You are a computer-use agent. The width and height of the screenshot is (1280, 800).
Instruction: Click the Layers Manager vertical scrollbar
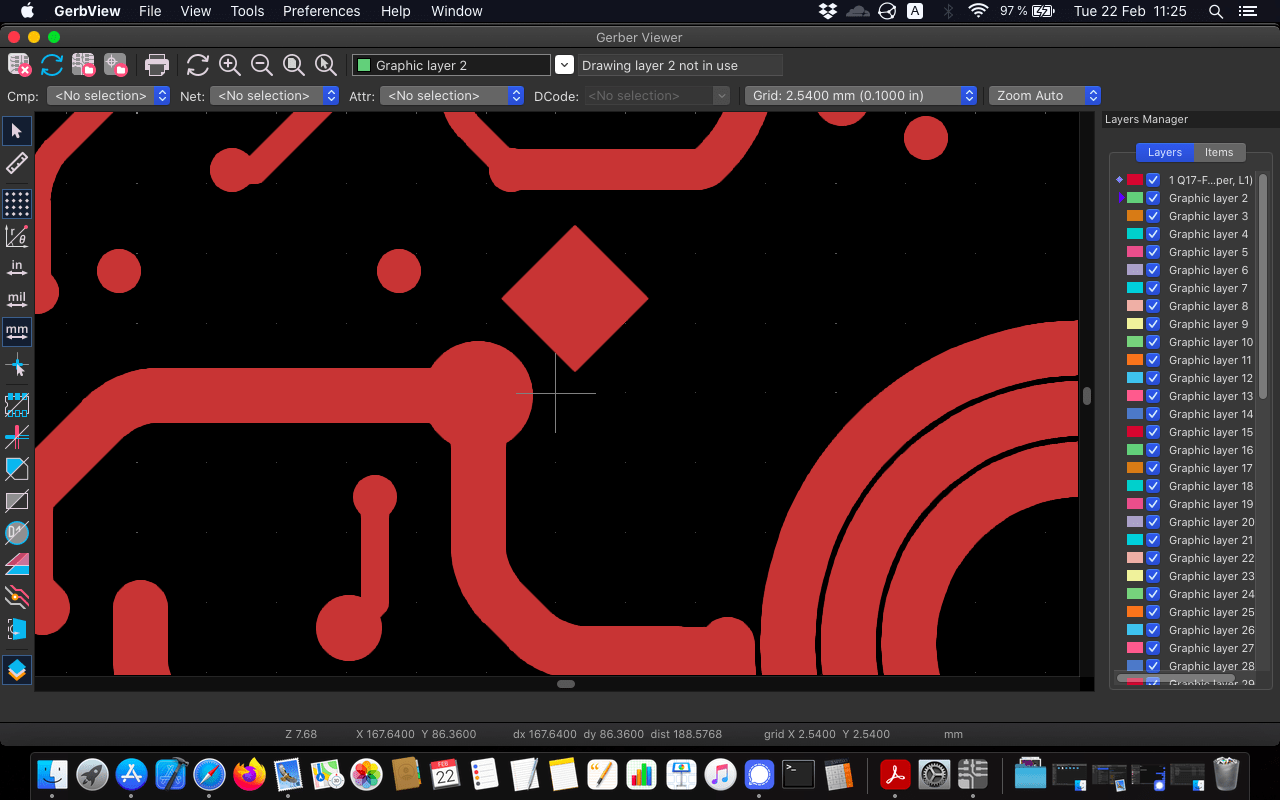[x=1263, y=285]
